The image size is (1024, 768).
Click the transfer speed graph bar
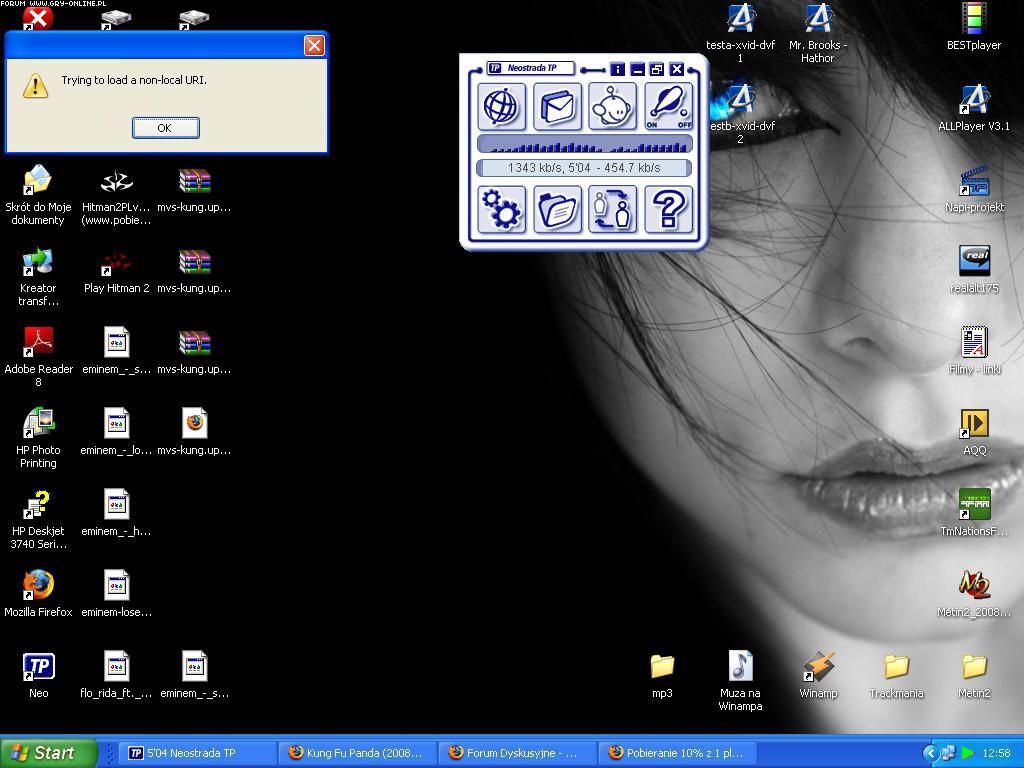pos(585,145)
